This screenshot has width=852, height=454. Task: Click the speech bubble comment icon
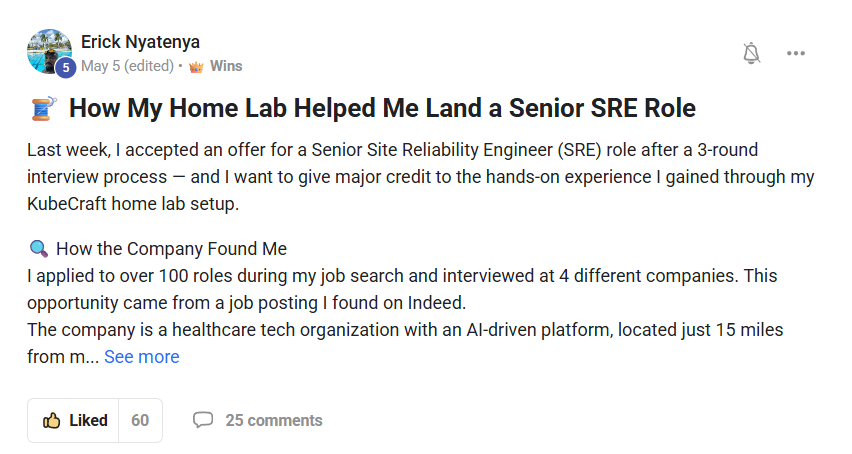(x=203, y=420)
